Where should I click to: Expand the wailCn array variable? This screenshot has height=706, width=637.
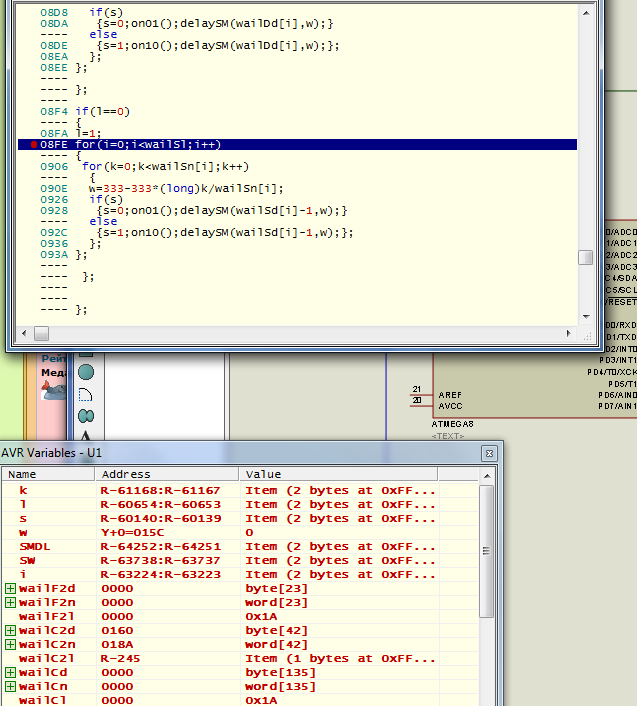(x=10, y=687)
